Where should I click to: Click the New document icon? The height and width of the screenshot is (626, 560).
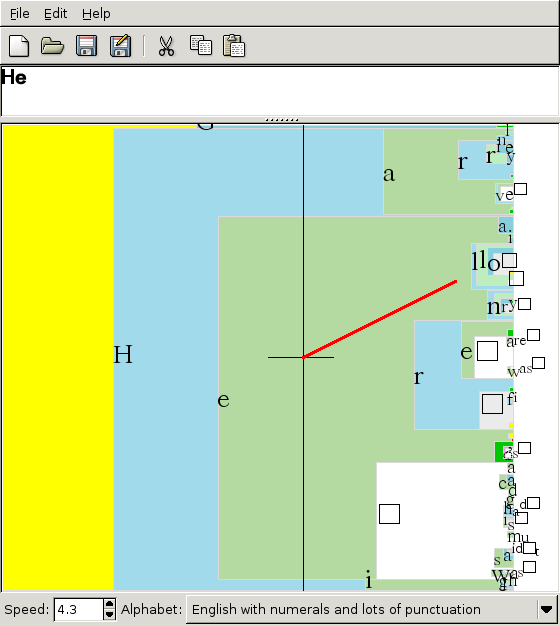coord(19,46)
